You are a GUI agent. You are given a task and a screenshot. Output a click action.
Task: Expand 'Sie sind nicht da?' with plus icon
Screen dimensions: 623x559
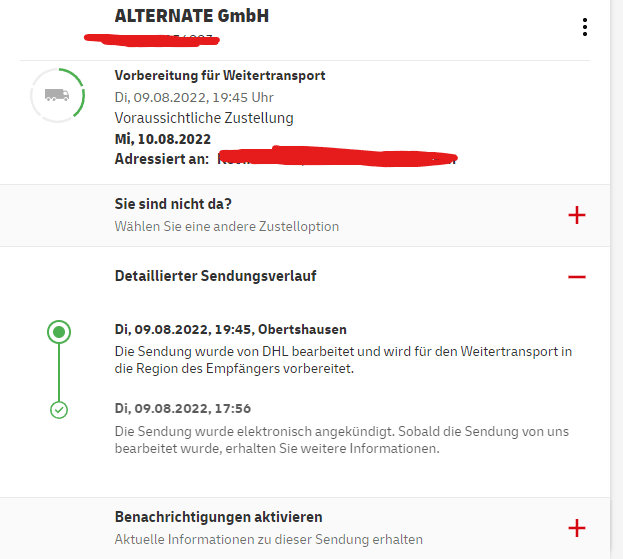(x=577, y=215)
